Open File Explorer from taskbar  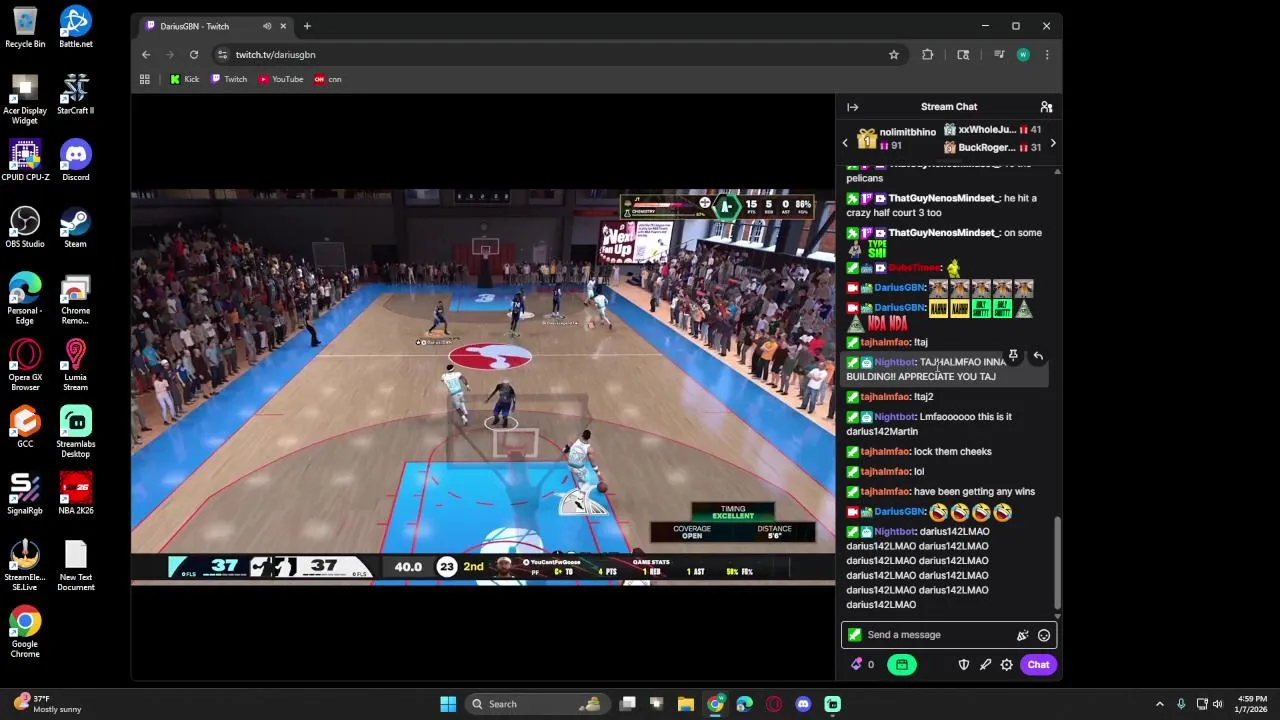(x=686, y=704)
